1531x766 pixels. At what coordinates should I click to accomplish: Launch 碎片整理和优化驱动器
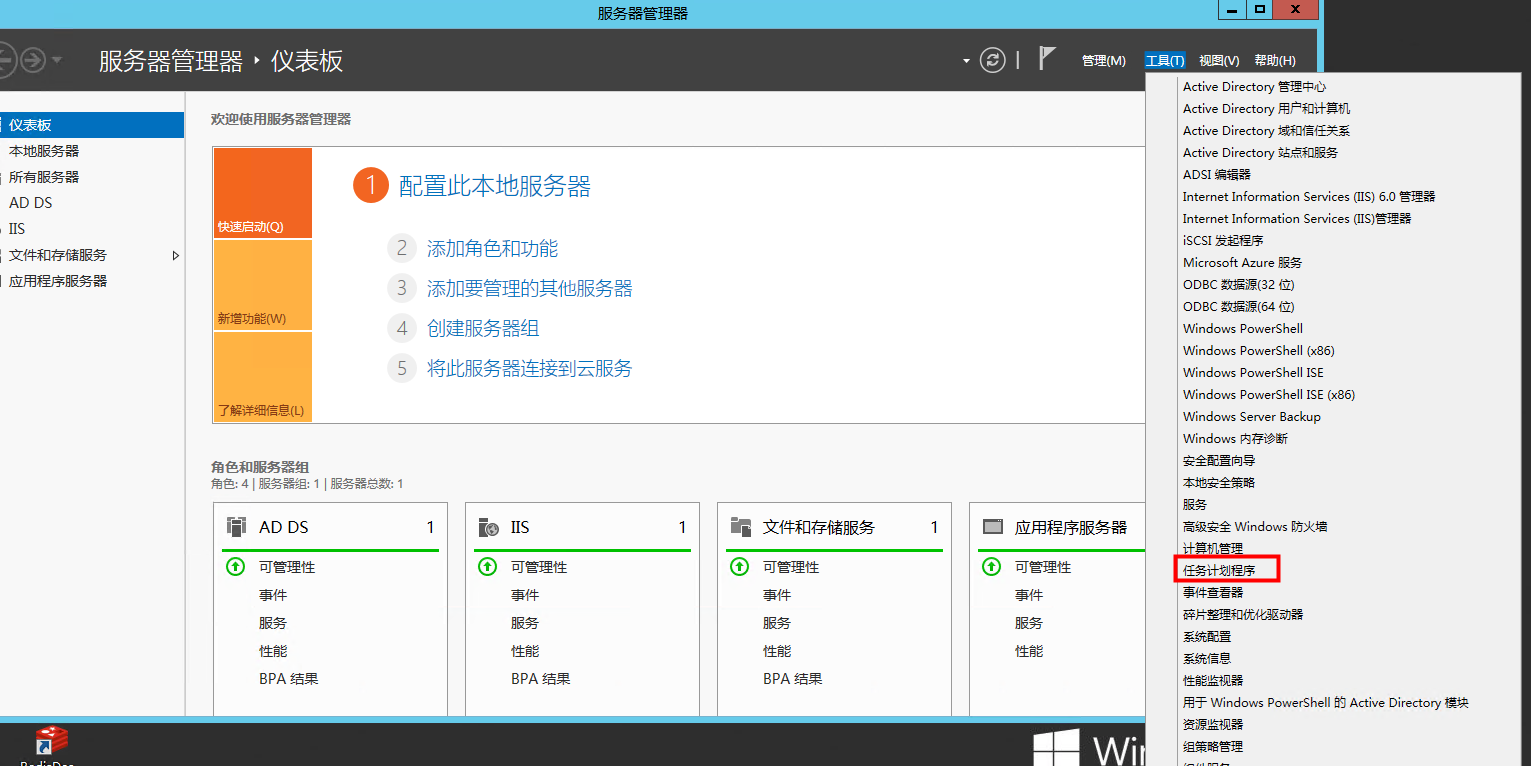(x=1243, y=615)
